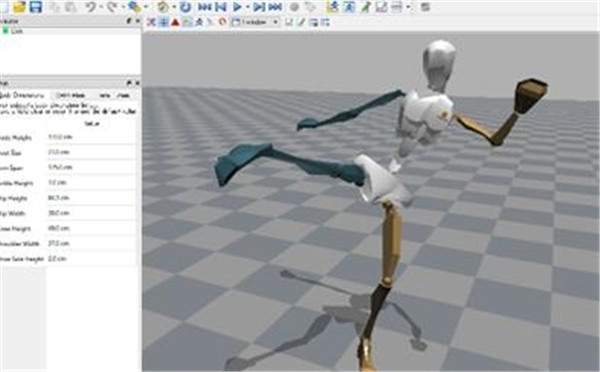Redo with the second curved arrow icon

[112, 7]
